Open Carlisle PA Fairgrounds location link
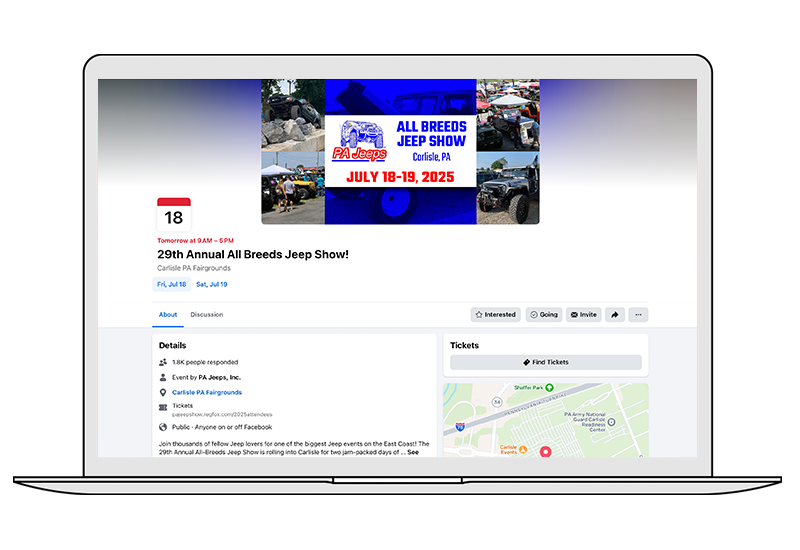Screen dimensions: 800x550 click(207, 392)
